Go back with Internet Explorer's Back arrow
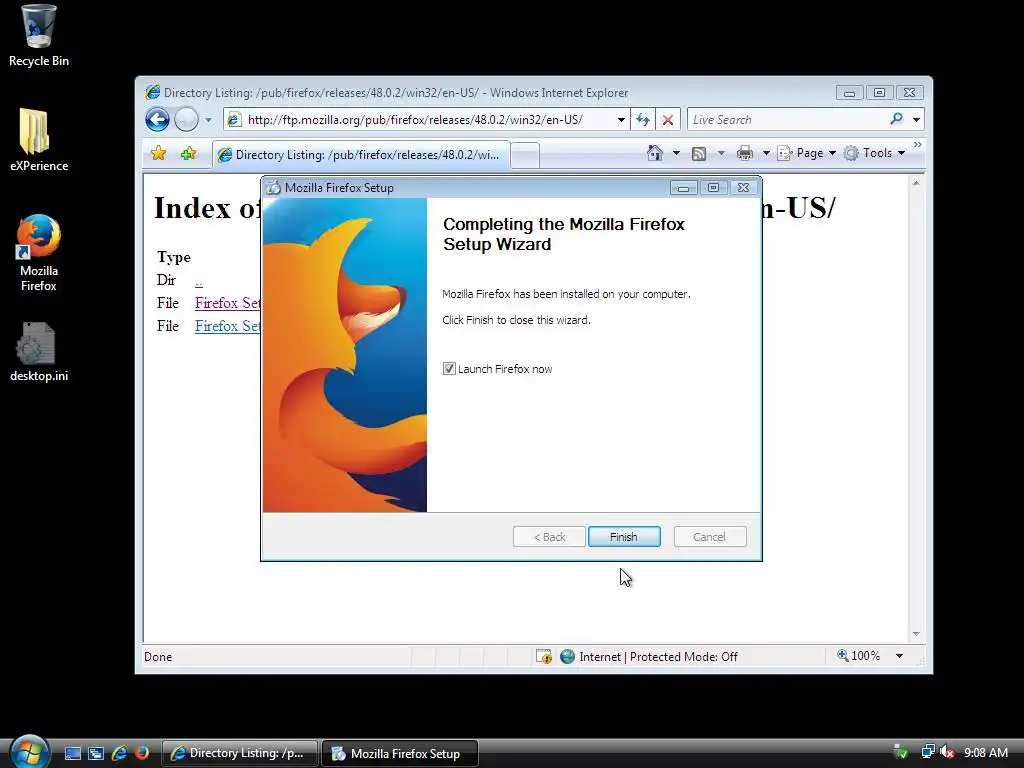The image size is (1024, 768). pyautogui.click(x=157, y=120)
